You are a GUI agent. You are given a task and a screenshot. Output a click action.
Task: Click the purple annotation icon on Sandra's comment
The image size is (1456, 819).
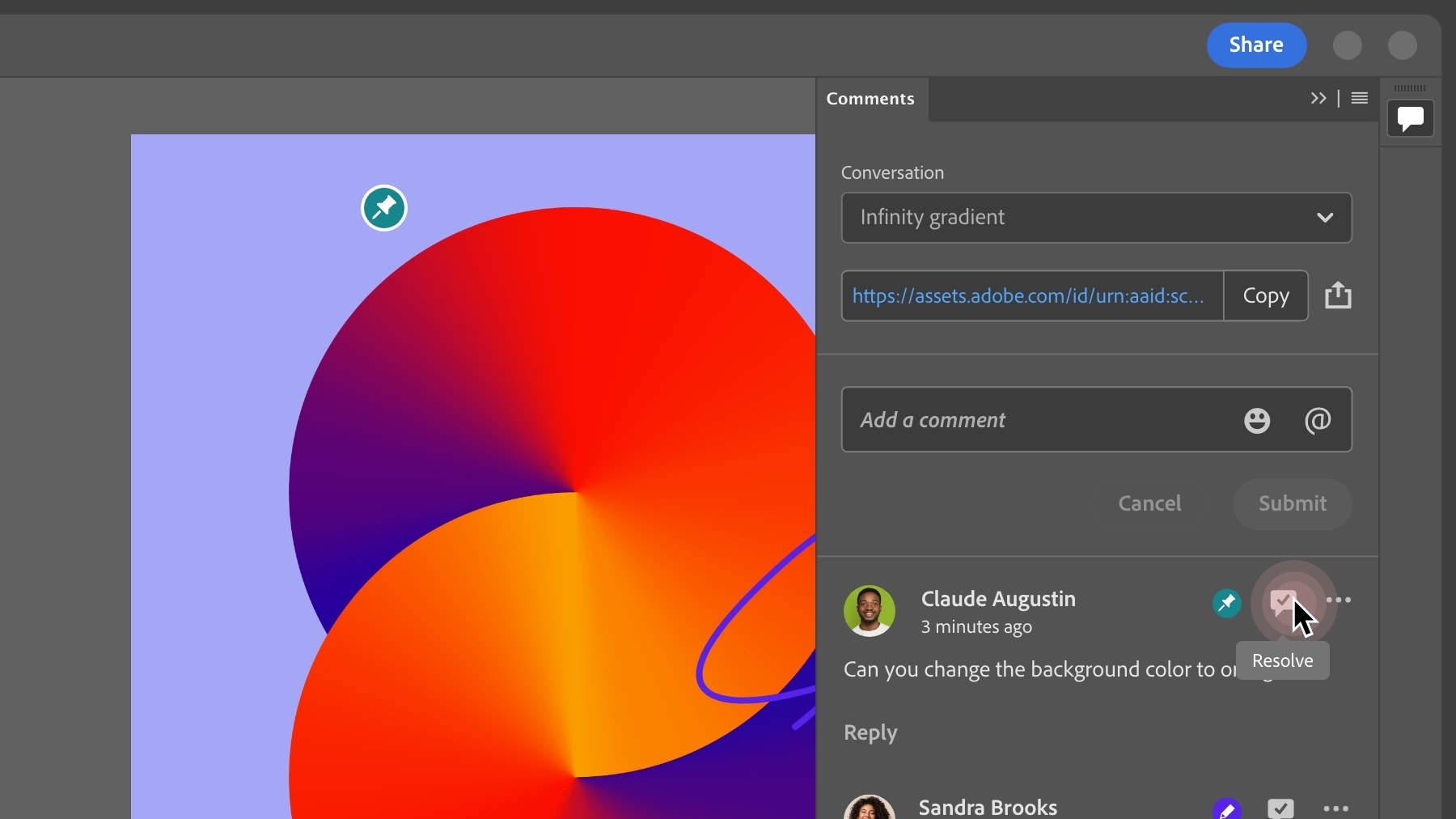[x=1227, y=808]
